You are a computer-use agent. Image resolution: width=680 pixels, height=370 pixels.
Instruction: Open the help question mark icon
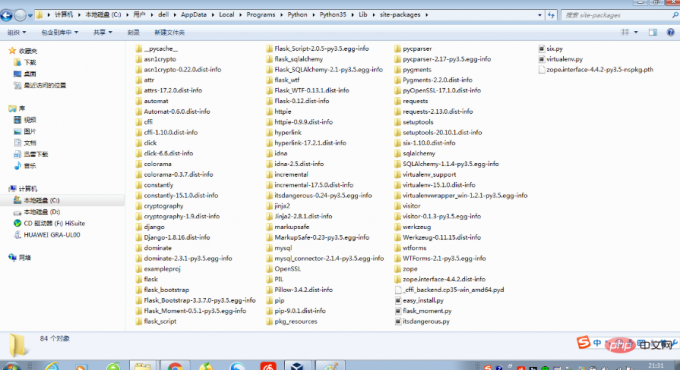(x=670, y=33)
